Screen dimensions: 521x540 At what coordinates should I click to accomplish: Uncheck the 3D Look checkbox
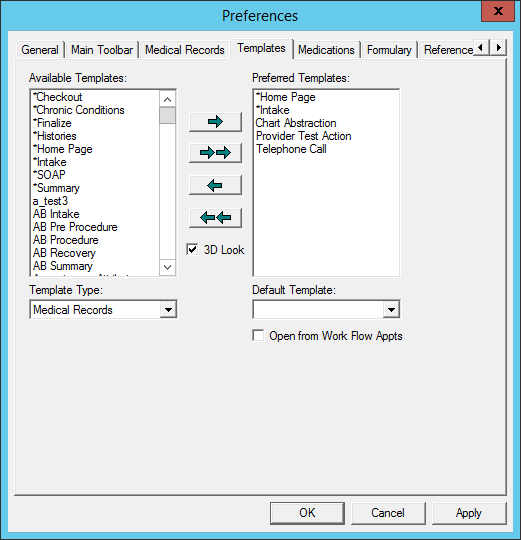tap(192, 249)
